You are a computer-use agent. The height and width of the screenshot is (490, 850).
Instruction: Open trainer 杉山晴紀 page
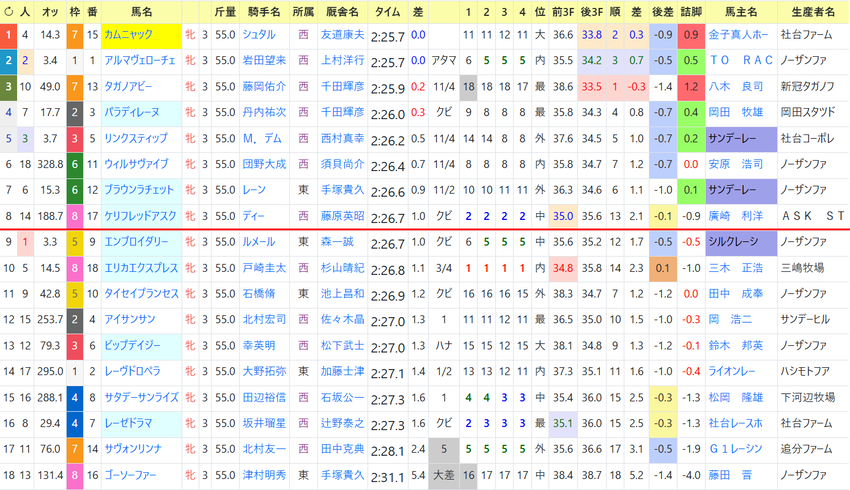[342, 268]
